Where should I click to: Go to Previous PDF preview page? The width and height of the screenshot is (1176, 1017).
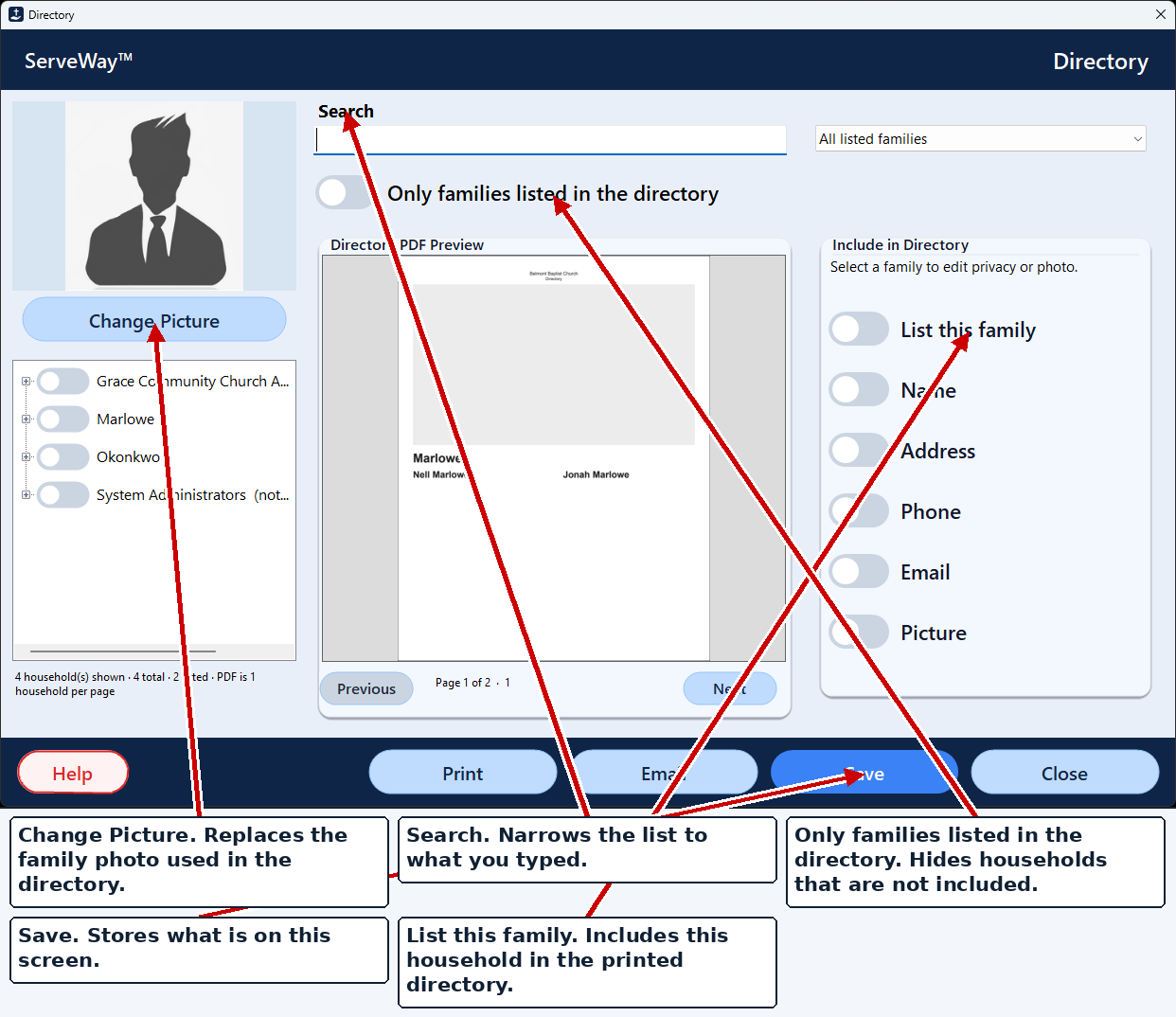[366, 688]
